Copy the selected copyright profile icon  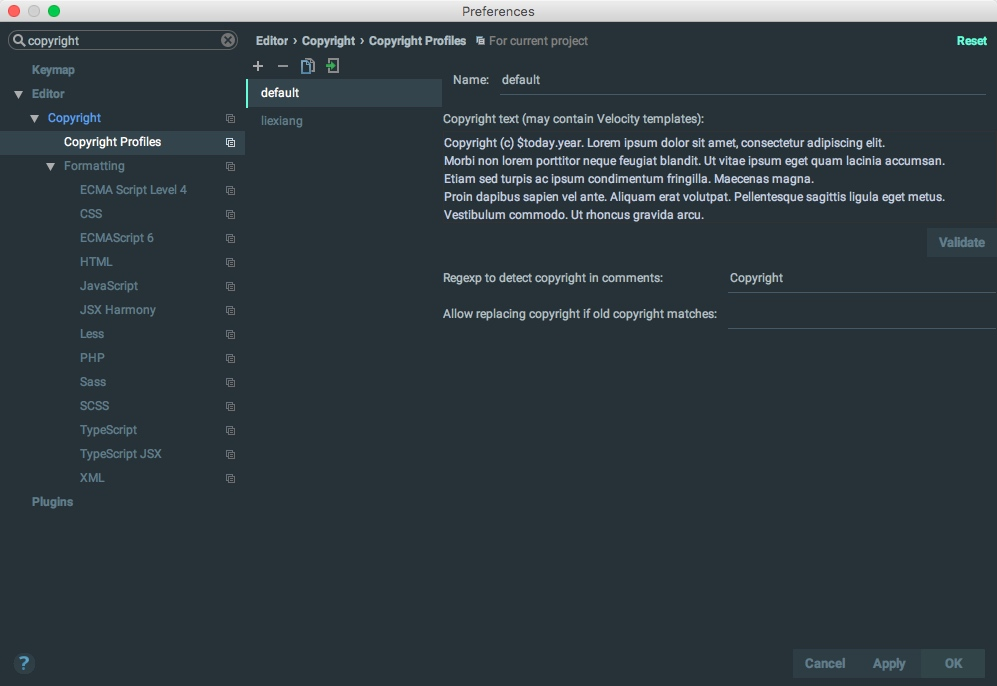tap(308, 66)
